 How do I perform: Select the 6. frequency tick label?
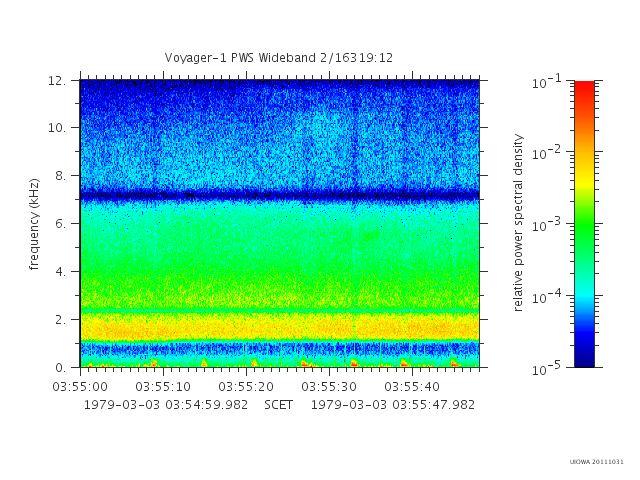click(x=60, y=224)
